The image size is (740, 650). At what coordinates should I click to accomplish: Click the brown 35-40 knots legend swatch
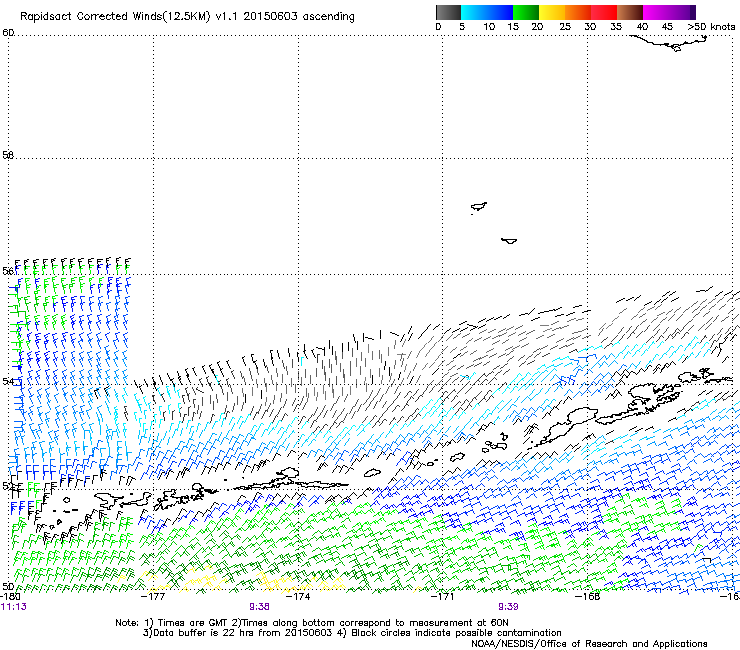[630, 12]
